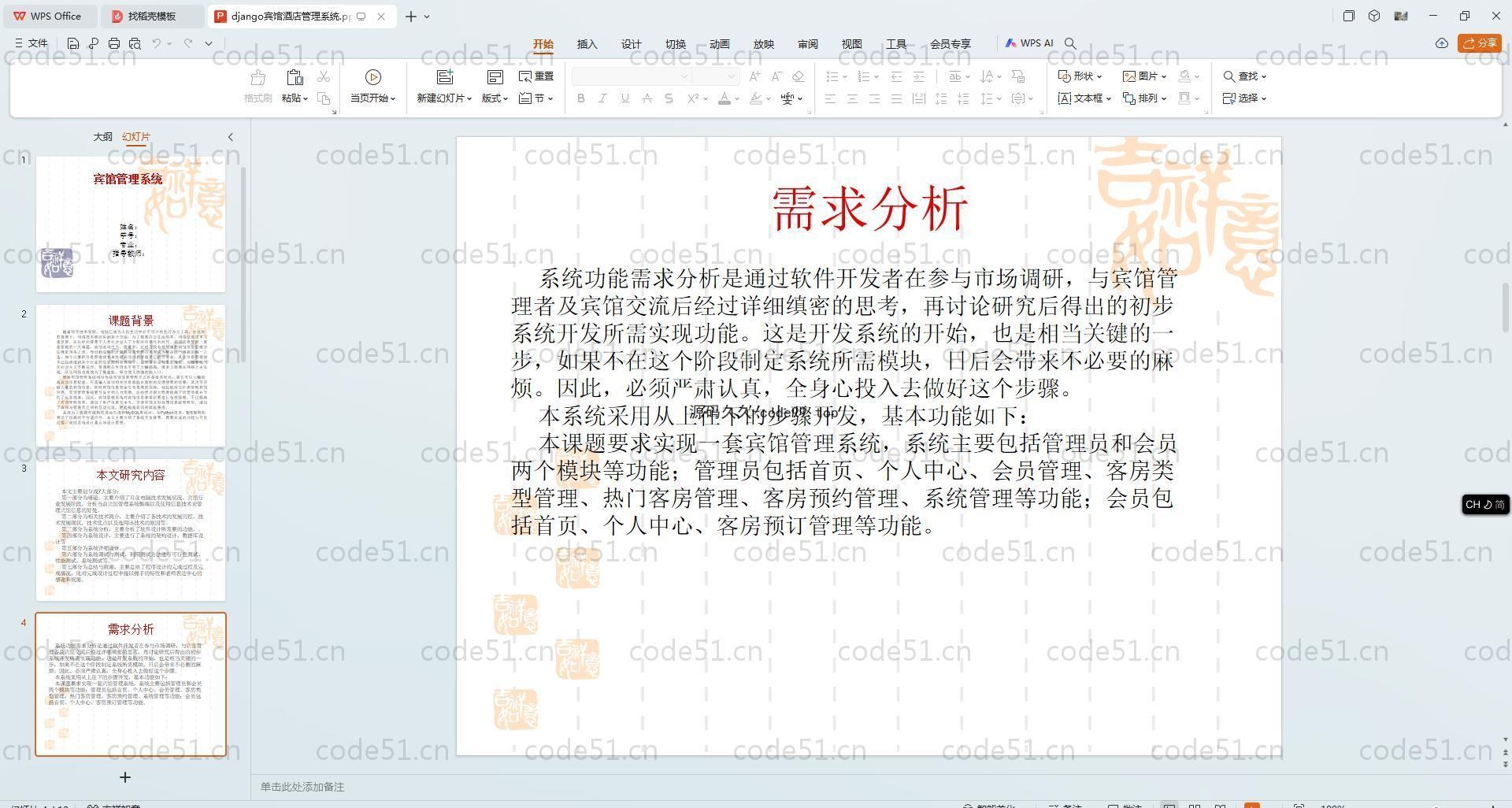Start slideshow with the play circle icon
Image resolution: width=1512 pixels, height=808 pixels.
pyautogui.click(x=373, y=77)
